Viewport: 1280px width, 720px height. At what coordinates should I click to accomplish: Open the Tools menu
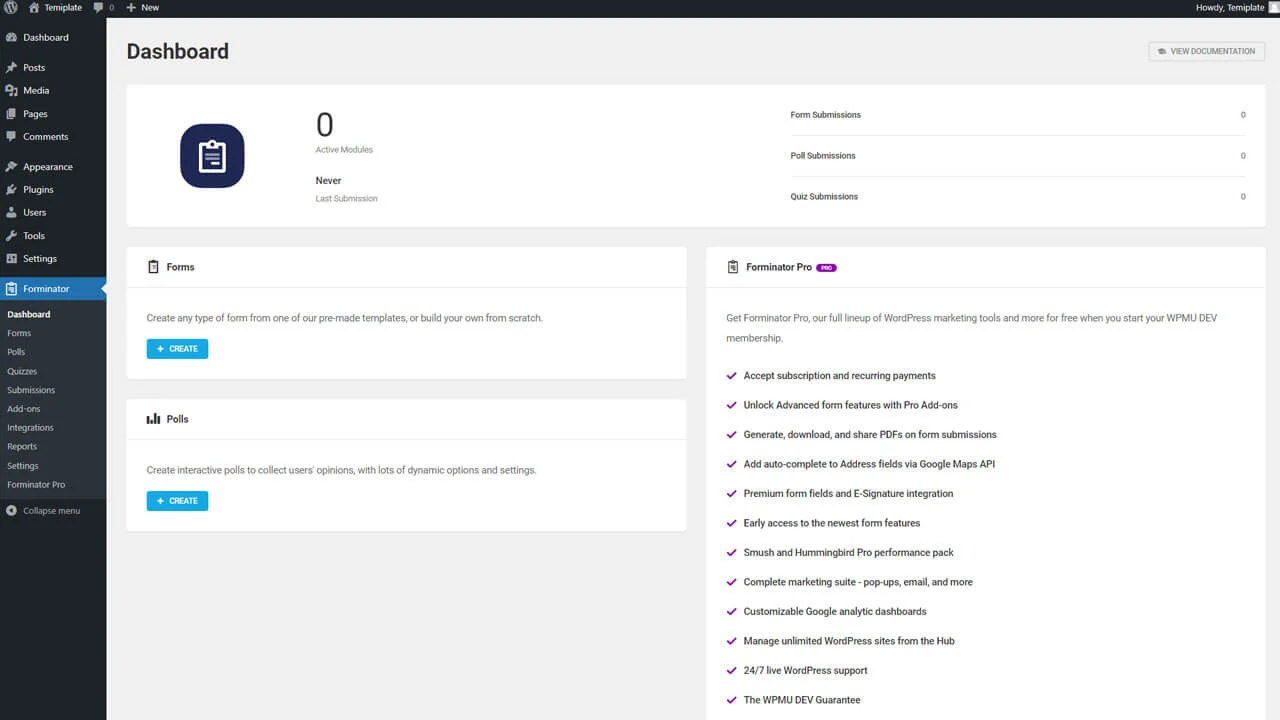tap(53, 235)
